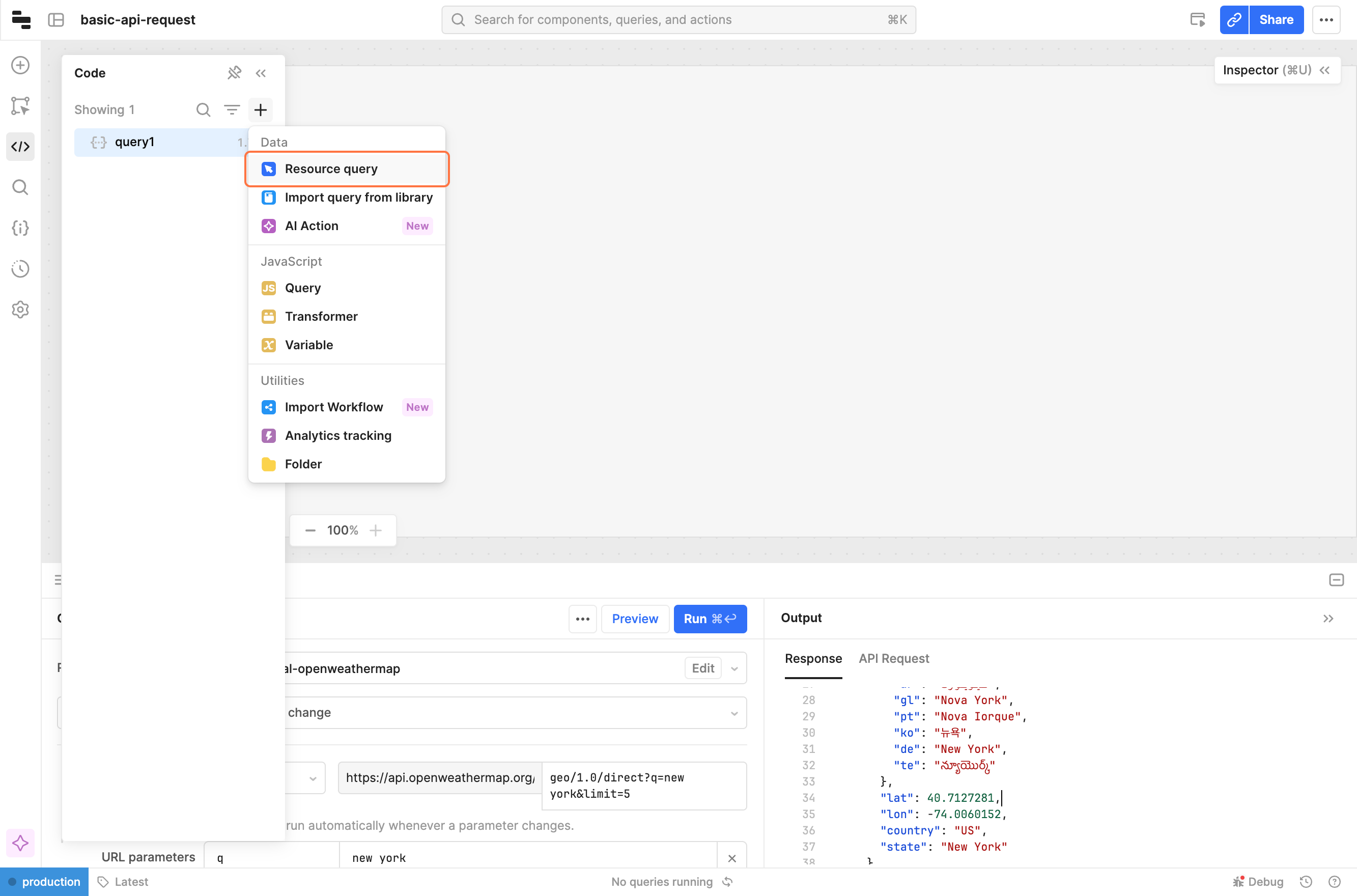Click the Add component plus icon
1357x896 pixels.
20,65
